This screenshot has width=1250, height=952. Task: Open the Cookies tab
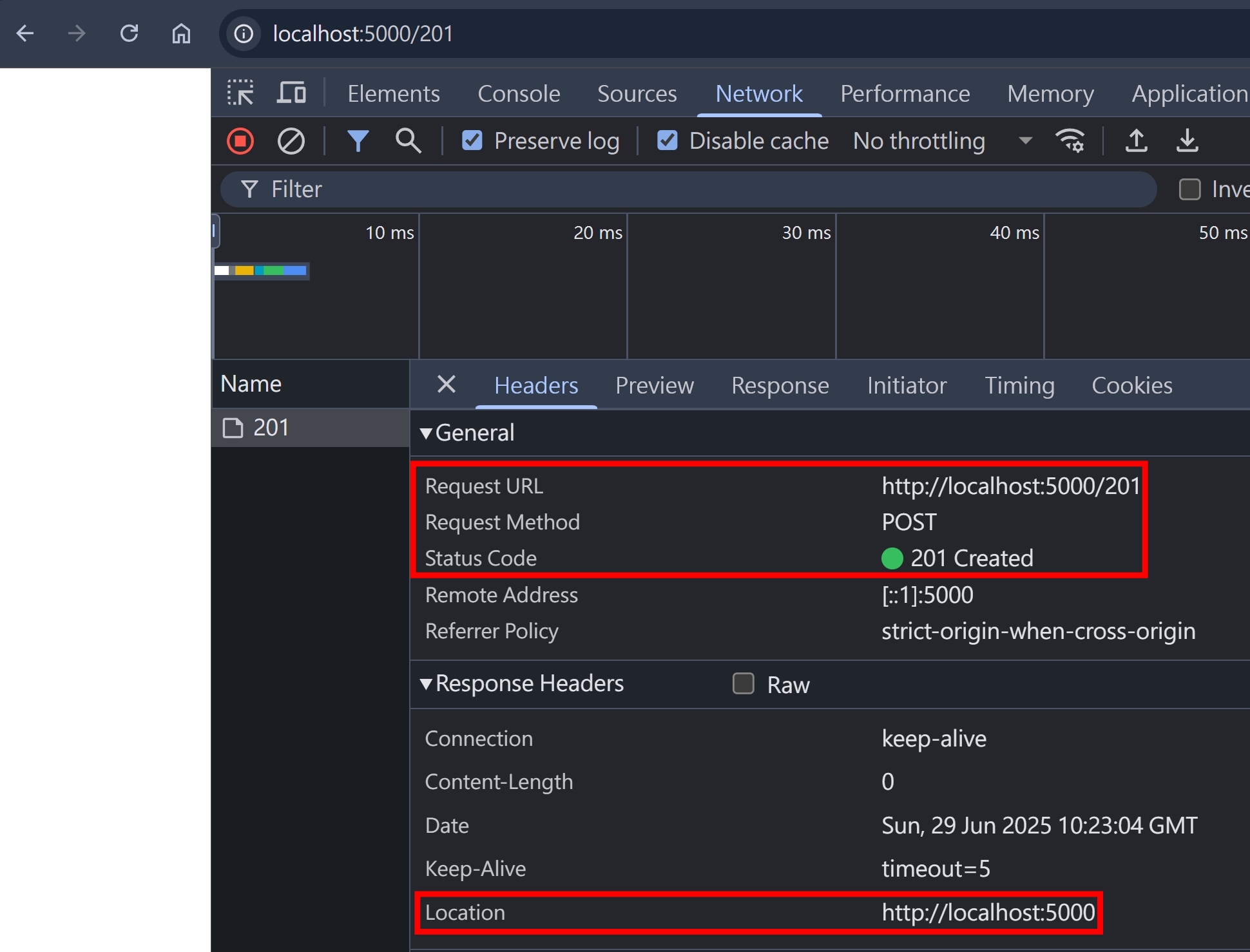pyautogui.click(x=1132, y=385)
